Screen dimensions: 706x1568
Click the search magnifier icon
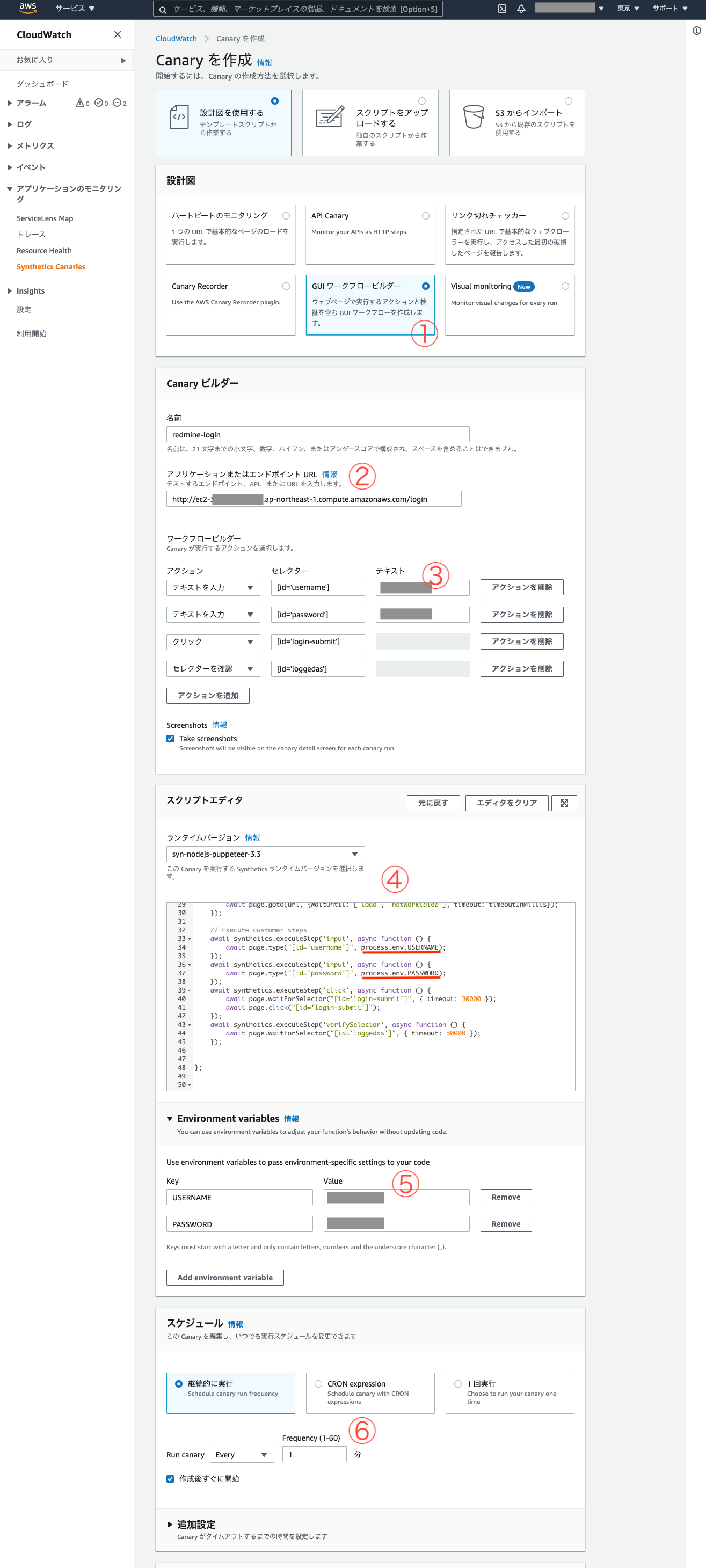[x=163, y=9]
